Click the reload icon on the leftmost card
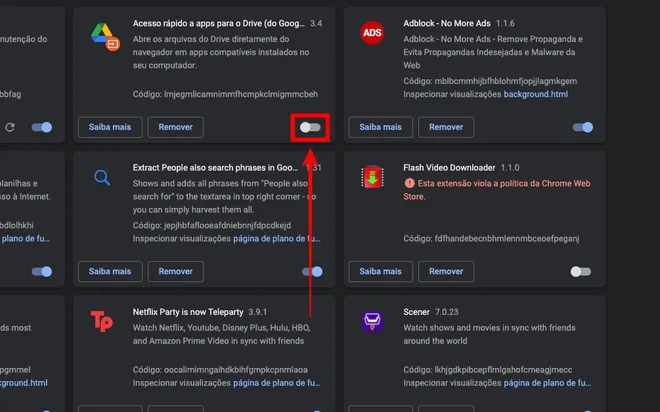This screenshot has height=412, width=660. click(x=10, y=127)
